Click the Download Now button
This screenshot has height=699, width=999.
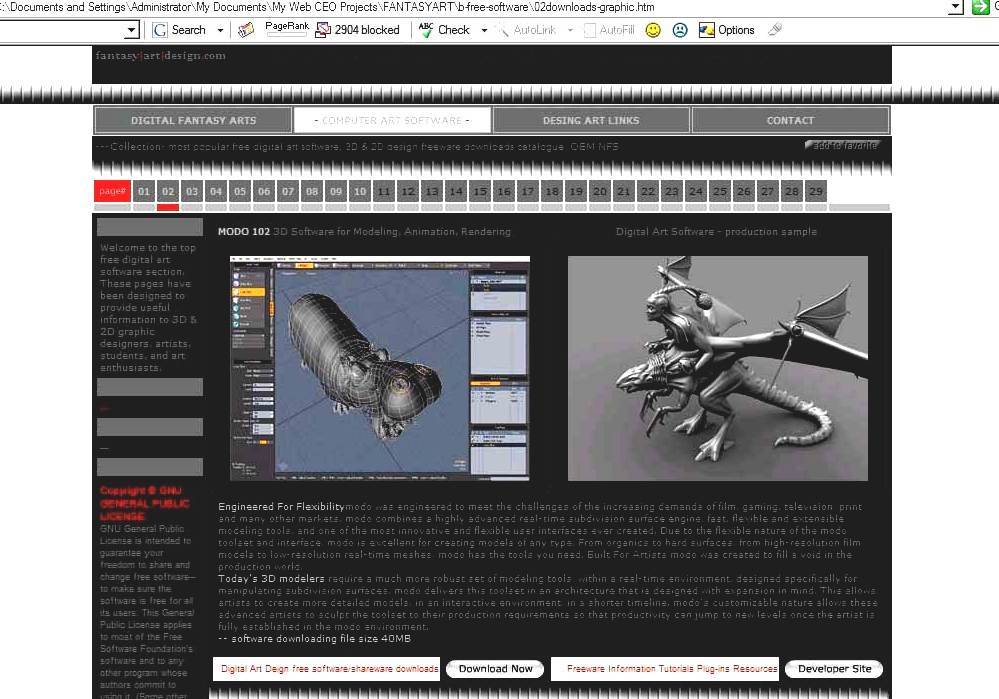click(495, 668)
